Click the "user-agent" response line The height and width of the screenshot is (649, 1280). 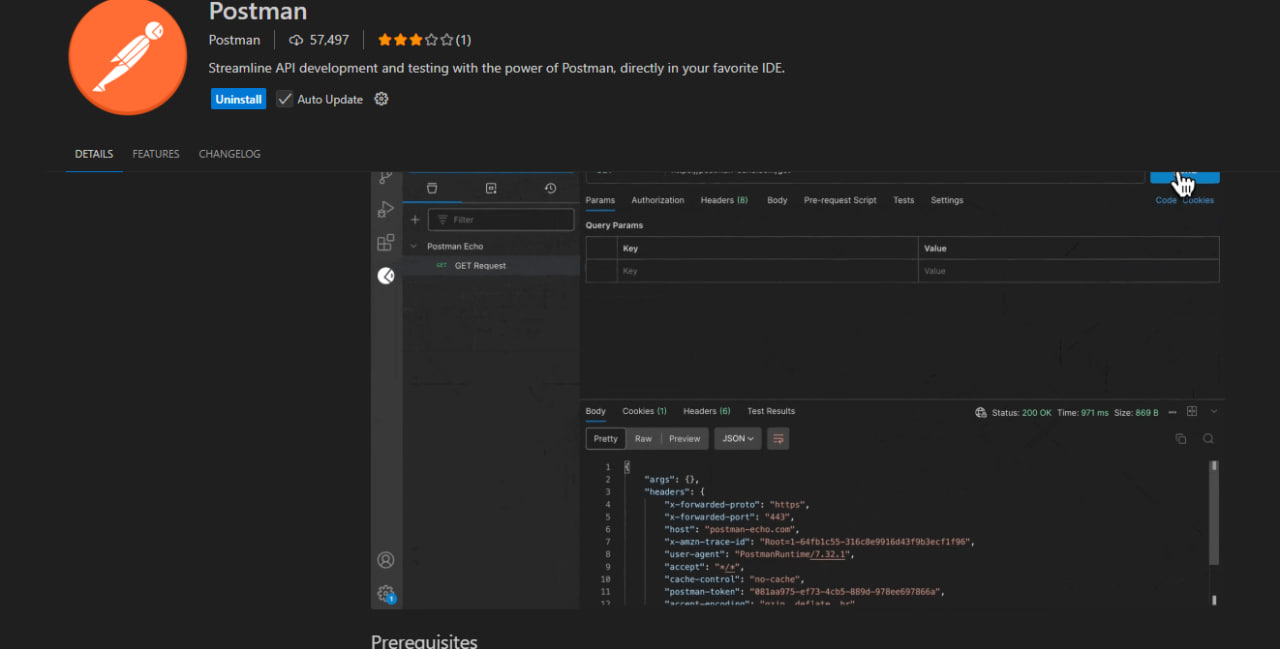pos(759,554)
